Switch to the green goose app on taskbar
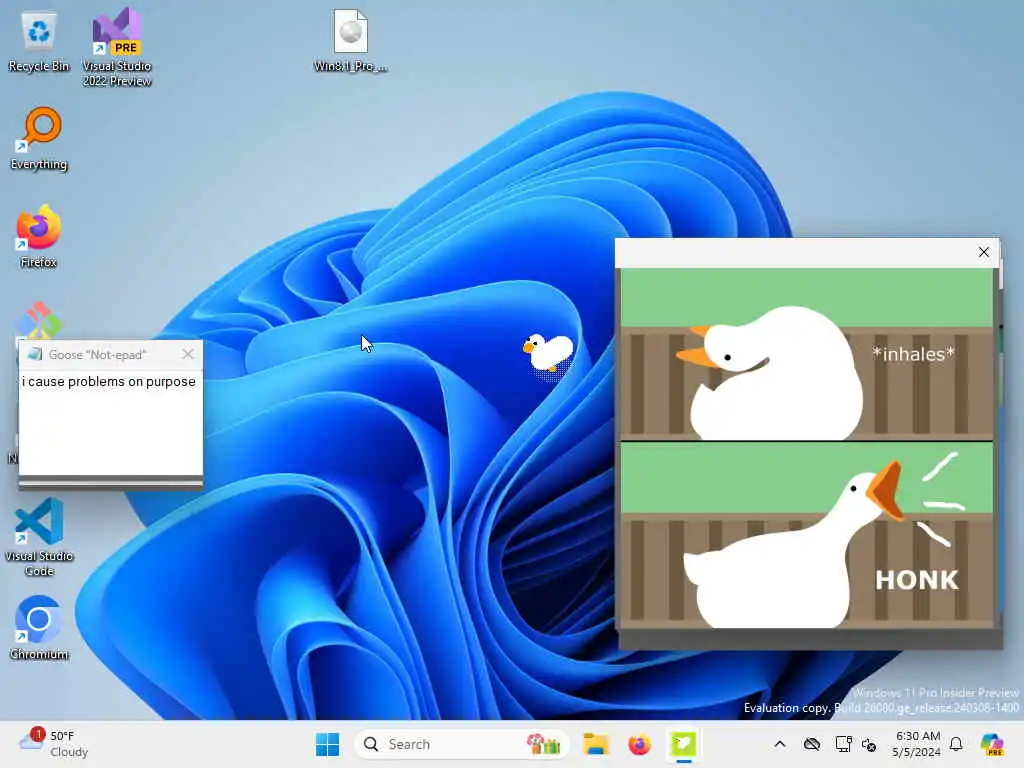Image resolution: width=1024 pixels, height=768 pixels. pyautogui.click(x=683, y=744)
